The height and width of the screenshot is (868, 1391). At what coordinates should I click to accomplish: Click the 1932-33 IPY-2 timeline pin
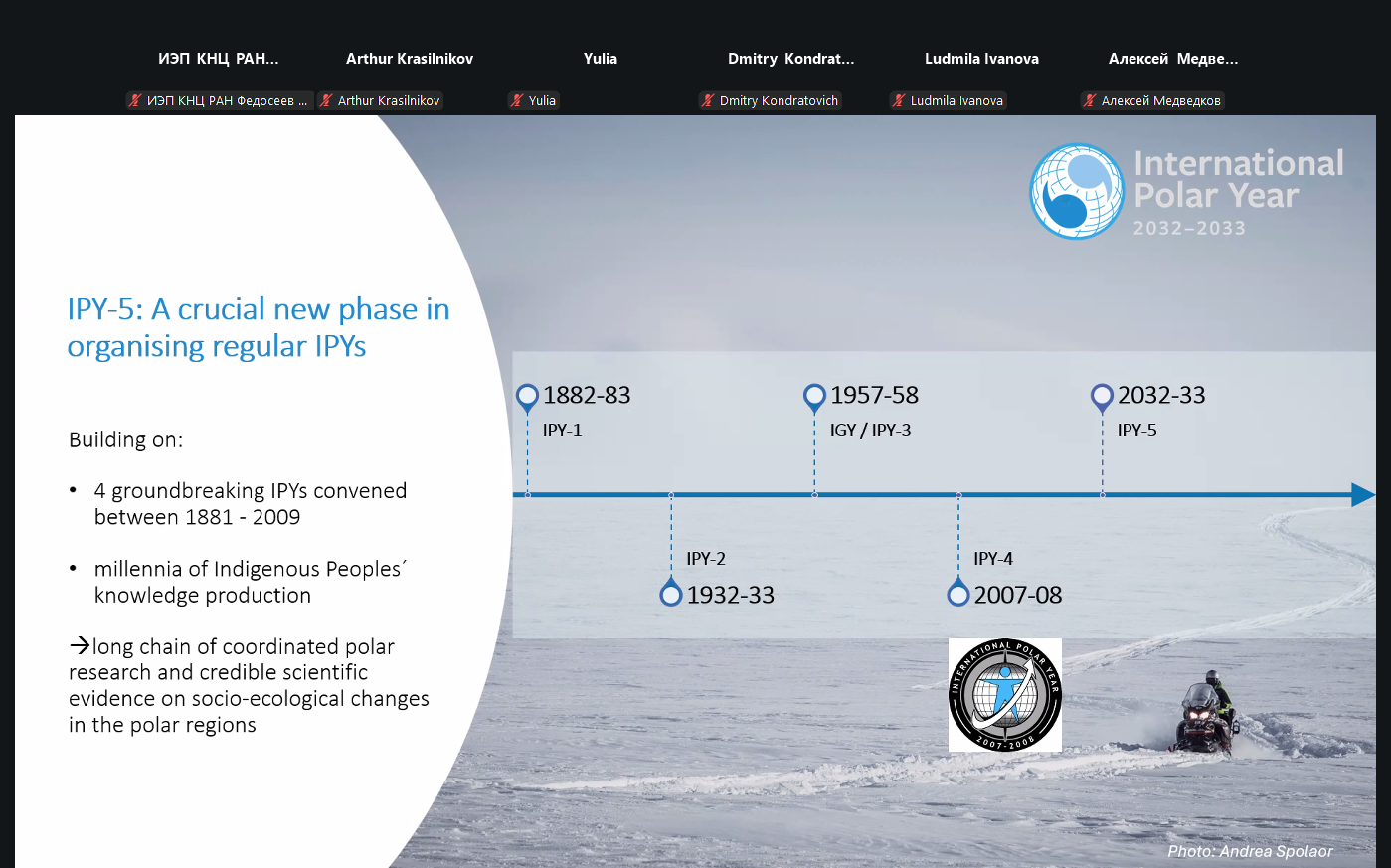pyautogui.click(x=671, y=595)
